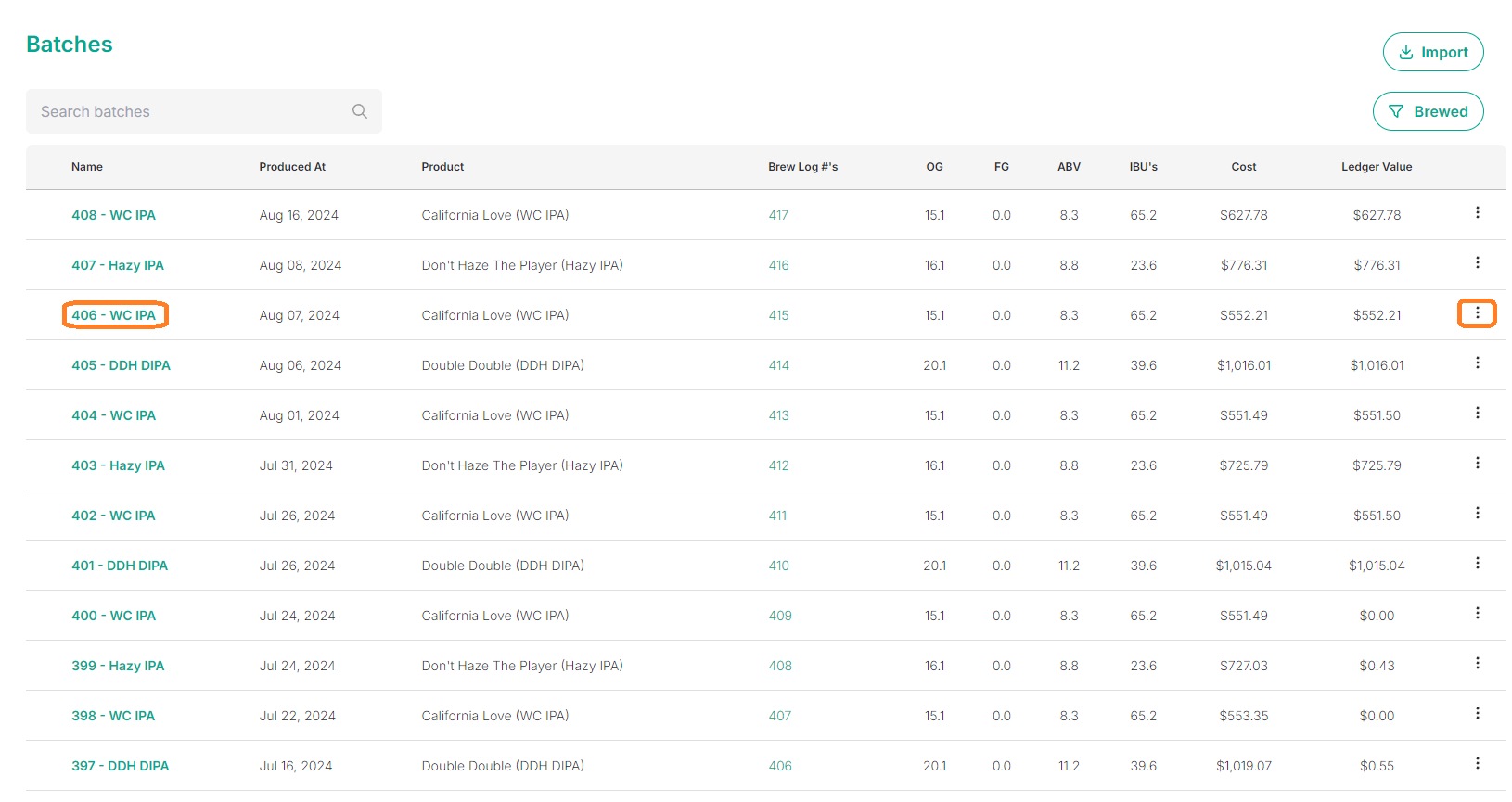This screenshot has width=1512, height=802.
Task: Open the 407 - Hazy IPA batch link
Action: point(118,265)
